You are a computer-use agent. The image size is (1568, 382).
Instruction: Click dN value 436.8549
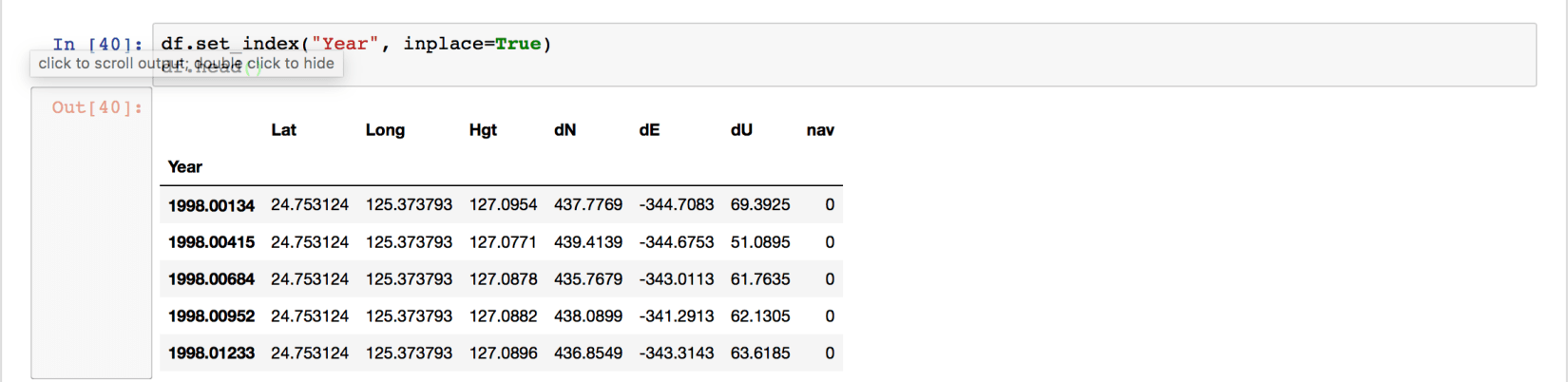[x=588, y=353]
